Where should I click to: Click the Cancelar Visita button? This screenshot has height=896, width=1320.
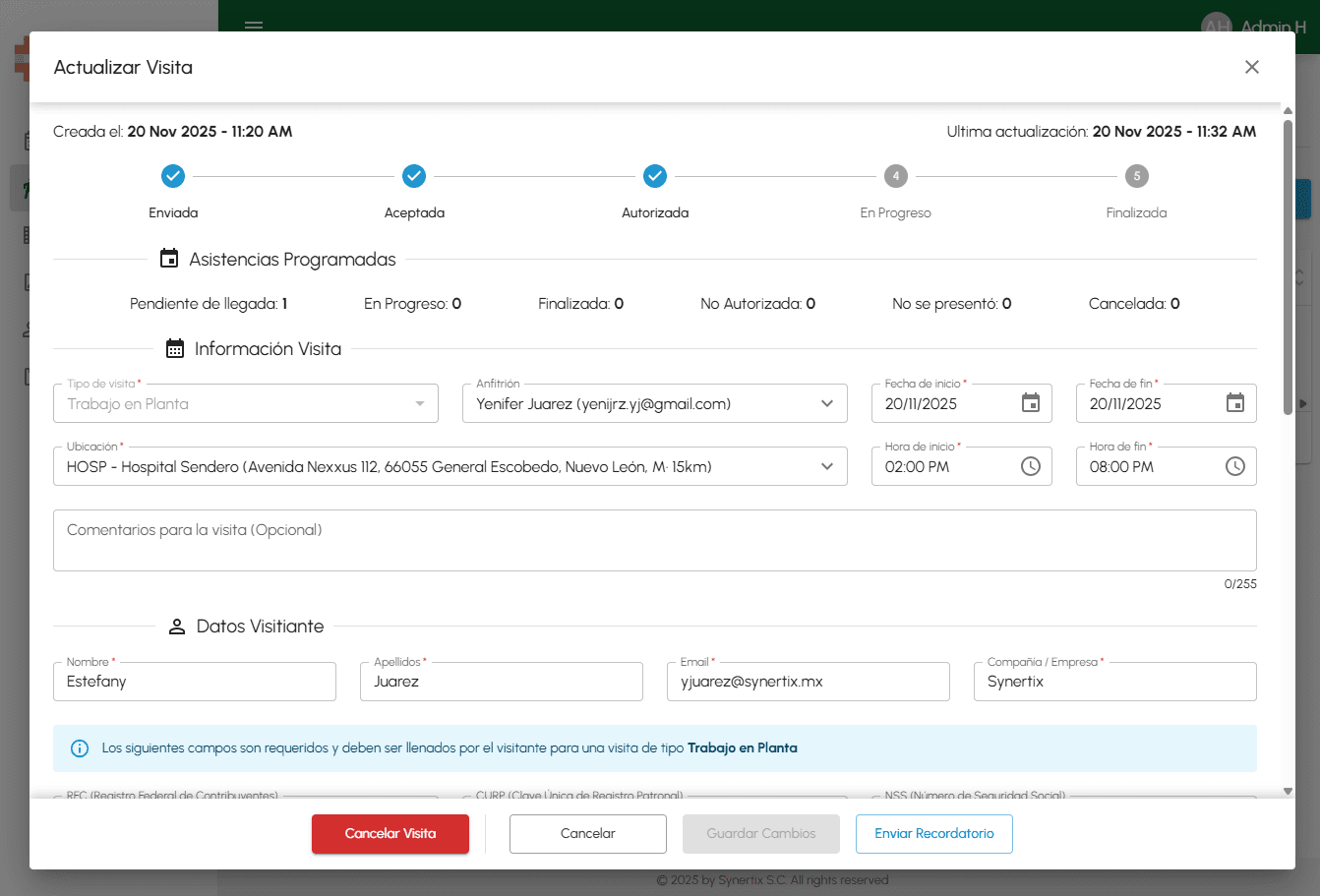coord(390,833)
